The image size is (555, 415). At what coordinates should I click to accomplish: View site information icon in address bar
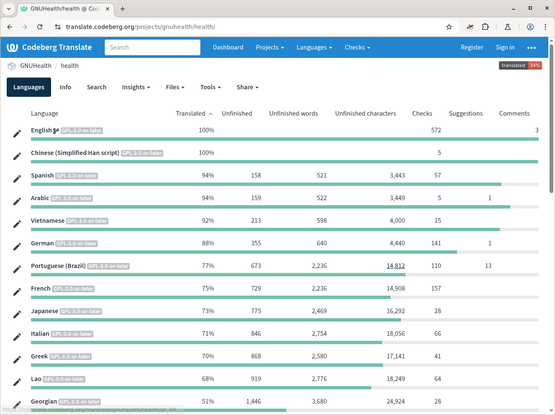(x=58, y=27)
